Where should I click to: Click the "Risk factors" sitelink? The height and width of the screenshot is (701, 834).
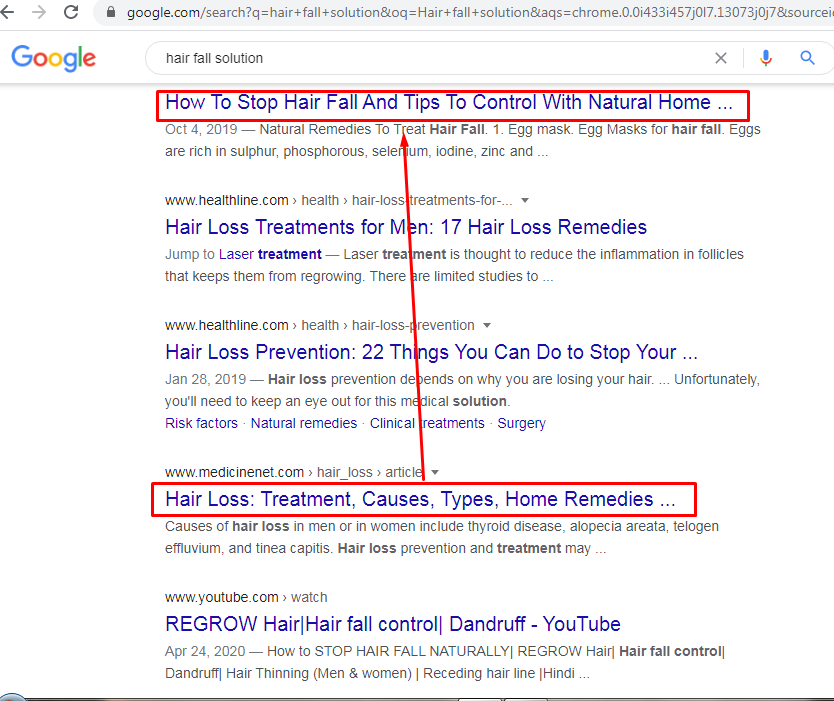click(x=201, y=423)
